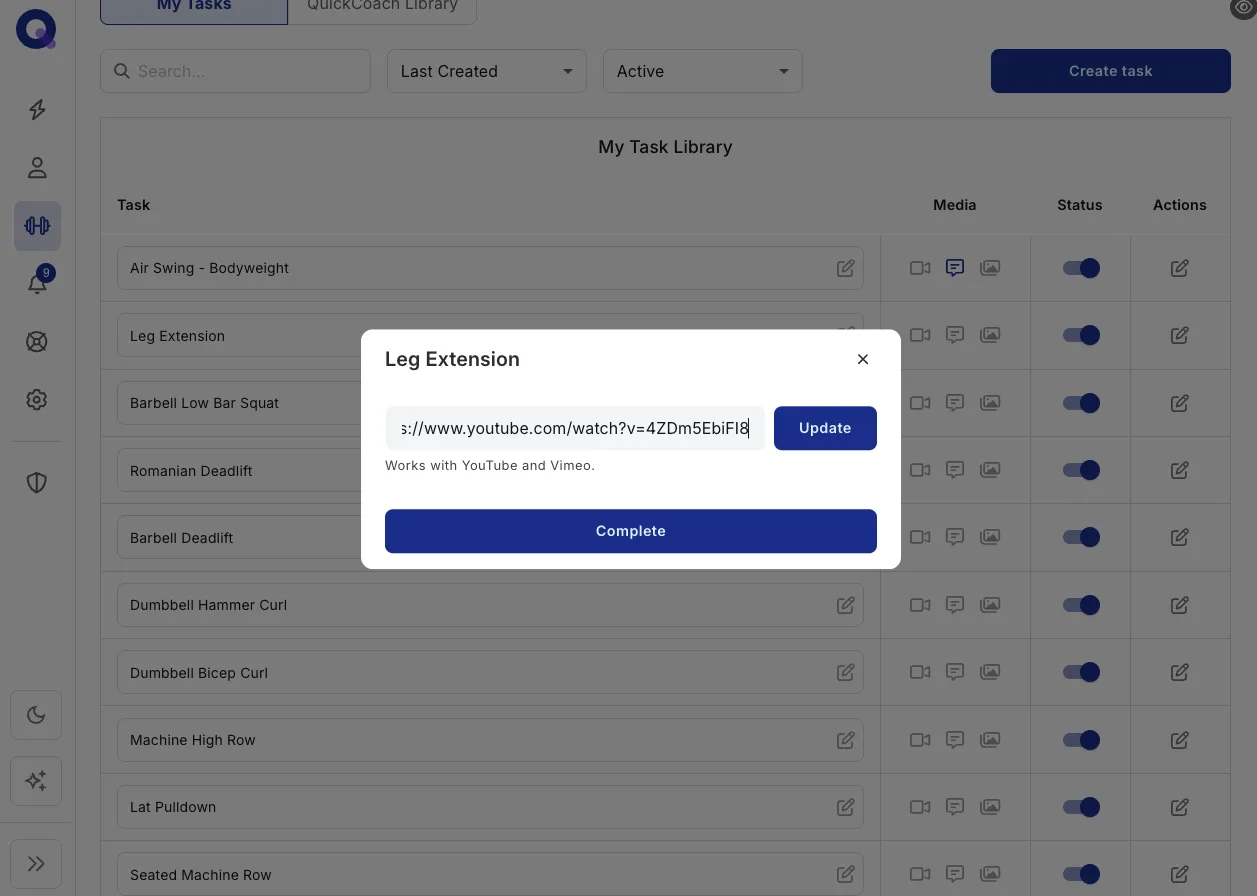The image size is (1257, 896).
Task: Switch to My Tasks tab
Action: [x=194, y=8]
